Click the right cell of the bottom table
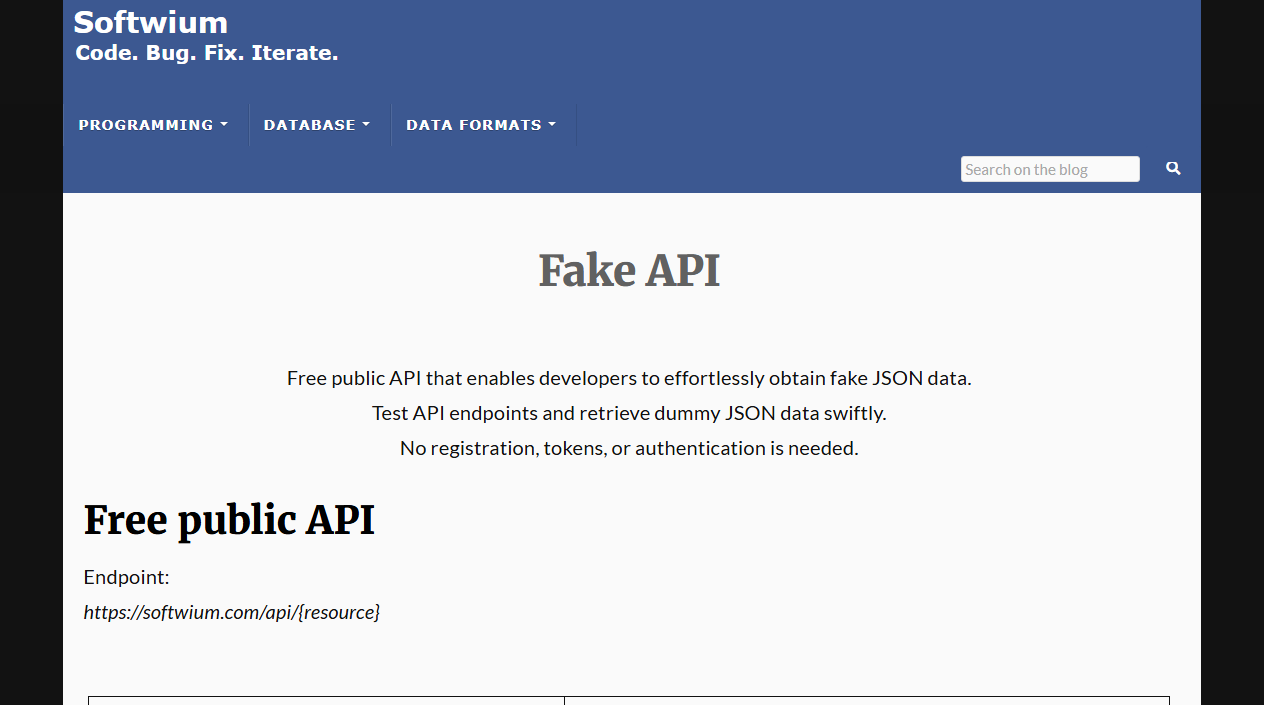Screen dimensions: 1264x705 [866, 702]
